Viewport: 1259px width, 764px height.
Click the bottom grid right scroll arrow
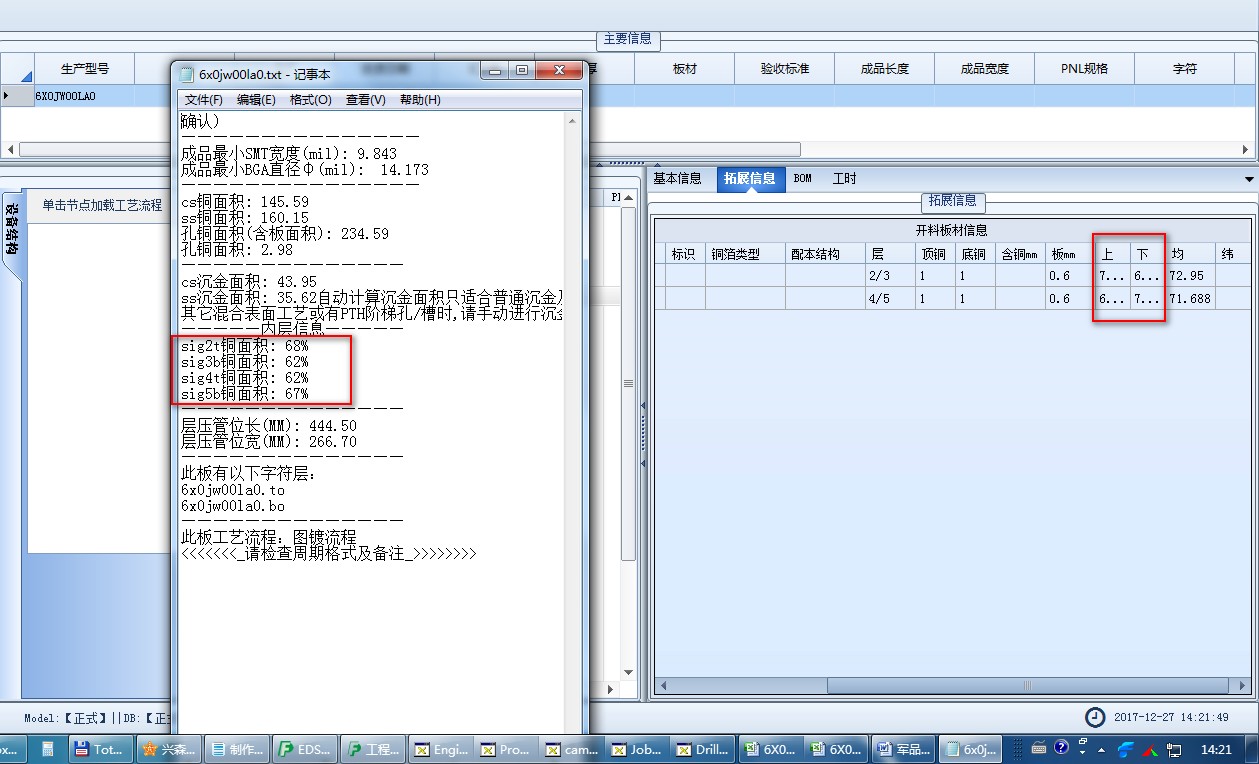1242,686
